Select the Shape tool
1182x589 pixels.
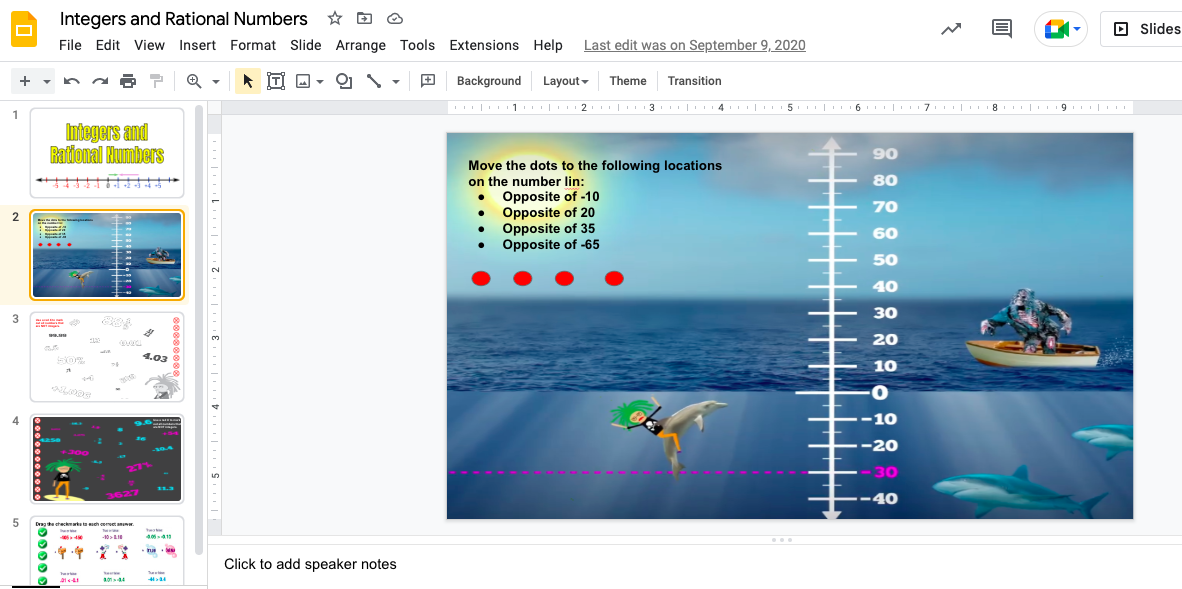click(343, 80)
